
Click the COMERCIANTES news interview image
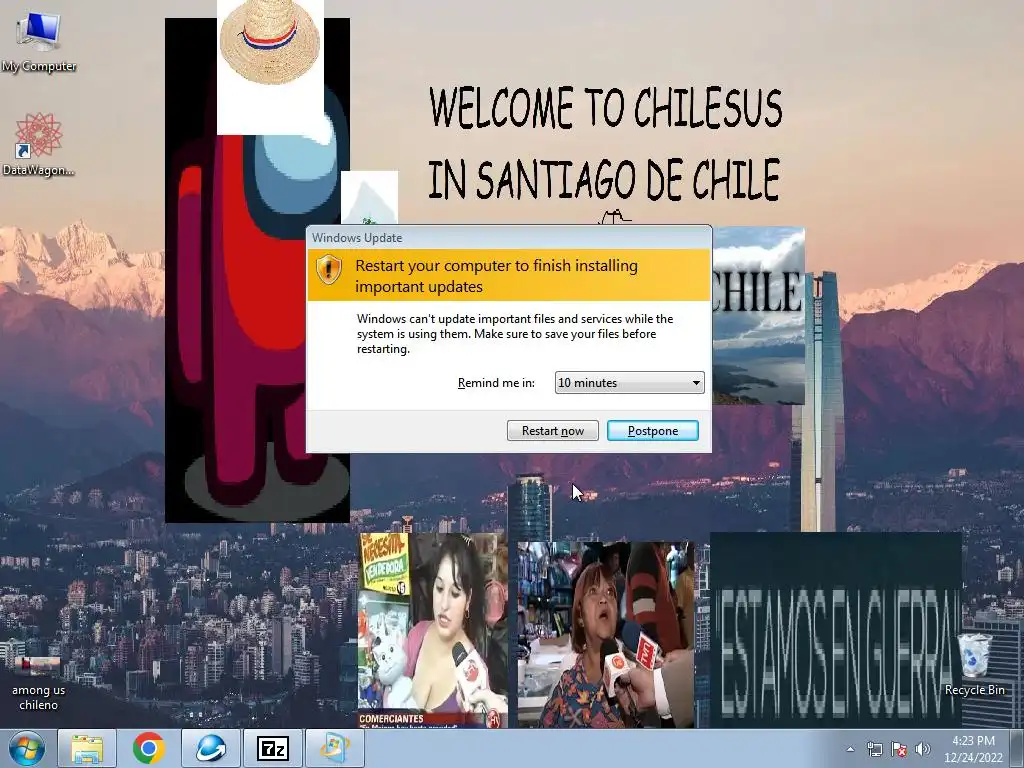click(x=432, y=630)
